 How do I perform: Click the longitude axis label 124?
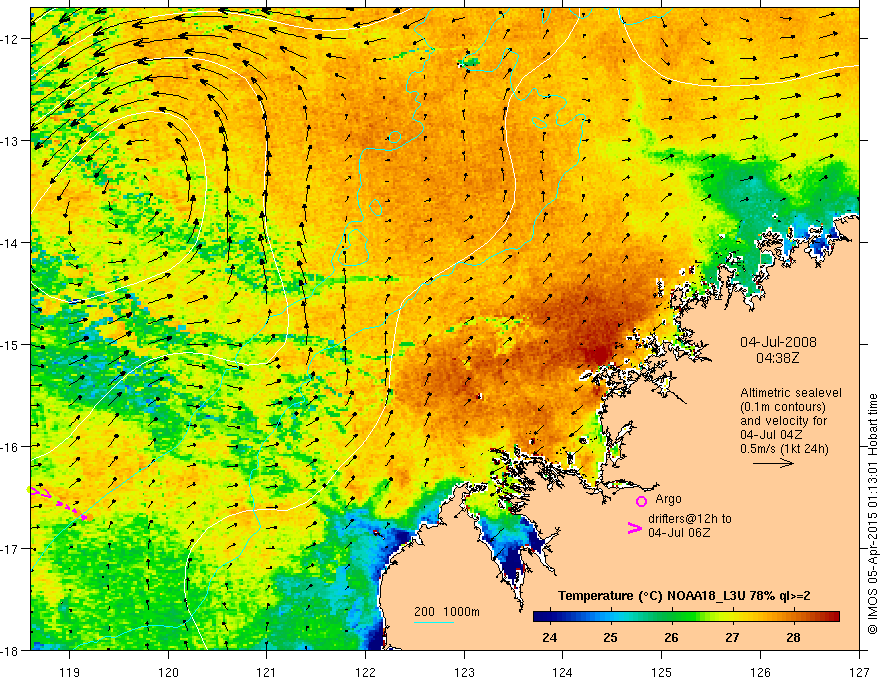point(563,672)
